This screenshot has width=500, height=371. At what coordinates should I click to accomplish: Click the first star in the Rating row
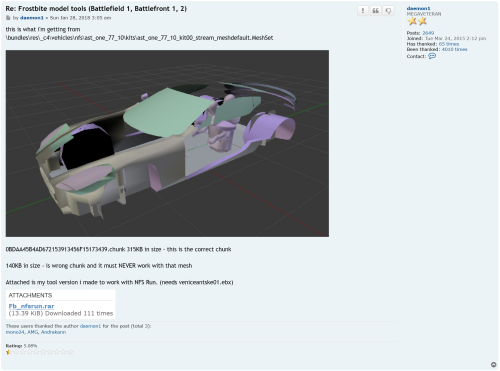point(8,352)
